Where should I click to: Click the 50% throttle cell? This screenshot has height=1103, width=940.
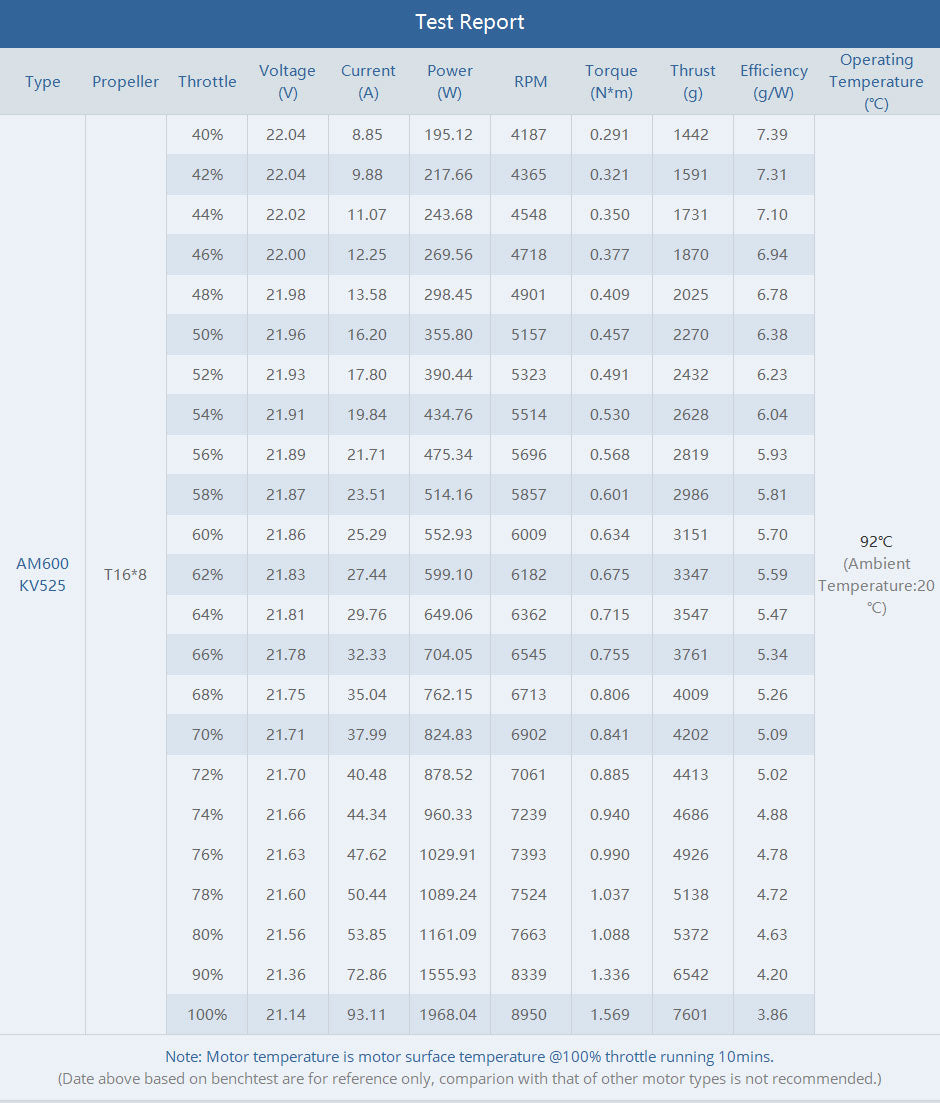207,335
